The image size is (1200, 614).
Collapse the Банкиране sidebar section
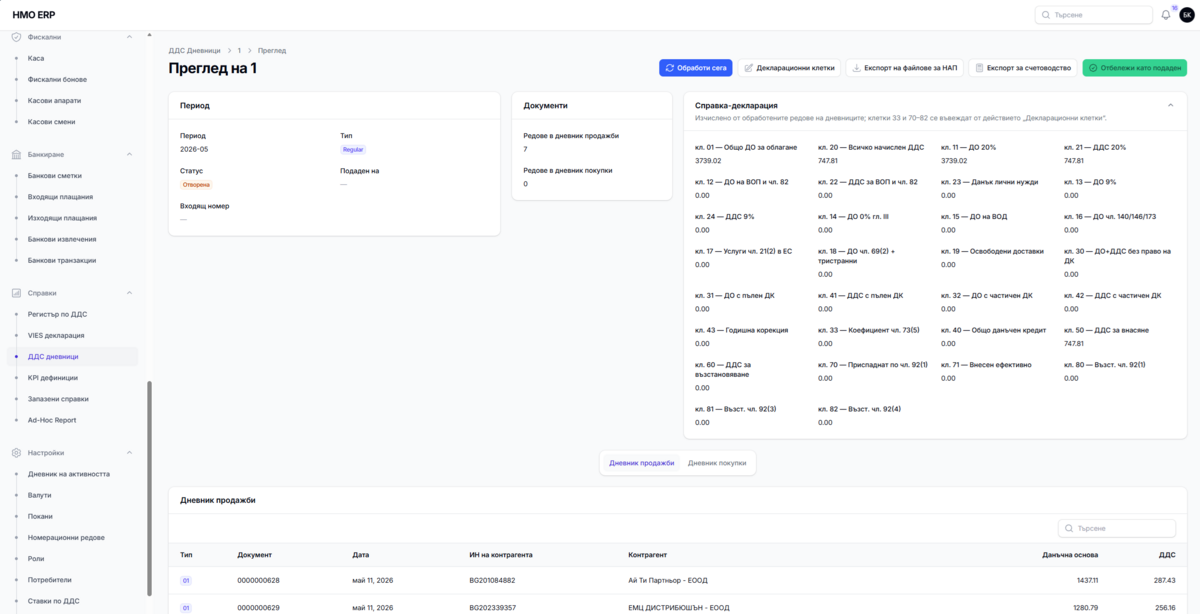(129, 155)
